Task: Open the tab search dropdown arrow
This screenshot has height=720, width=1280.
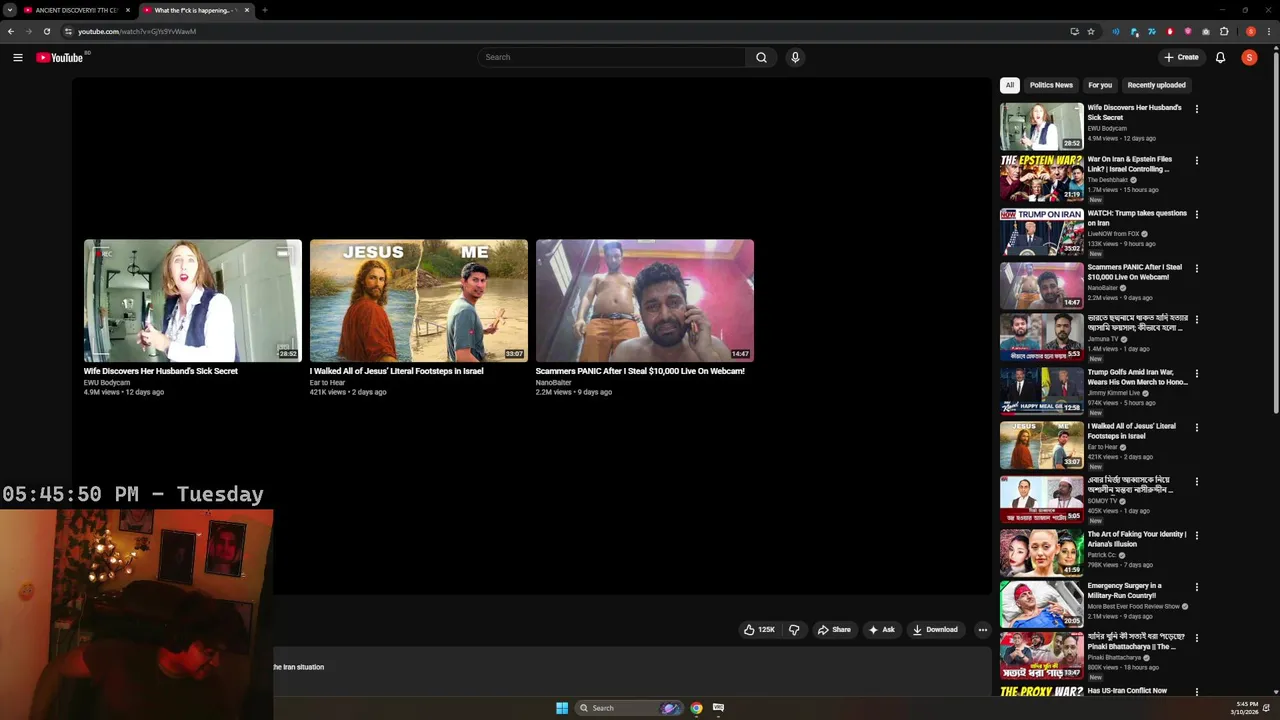Action: (9, 10)
